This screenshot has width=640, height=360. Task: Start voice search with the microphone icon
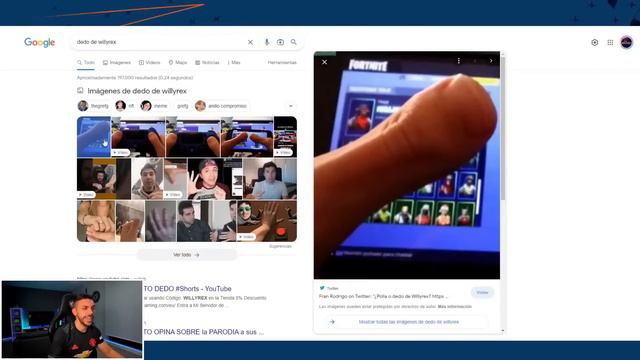(x=267, y=42)
